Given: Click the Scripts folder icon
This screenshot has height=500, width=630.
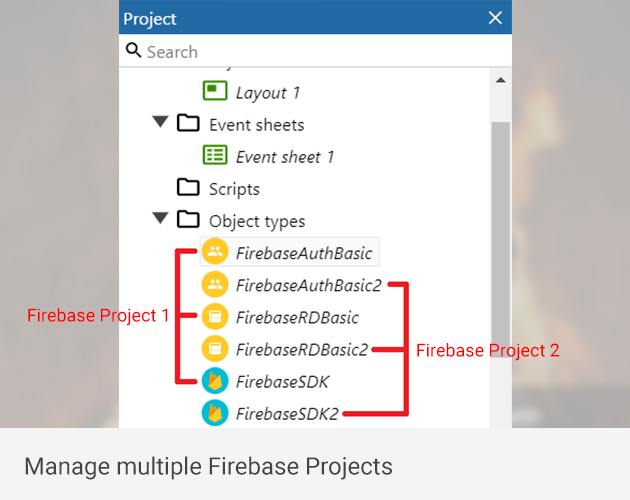Looking at the screenshot, I should point(188,188).
